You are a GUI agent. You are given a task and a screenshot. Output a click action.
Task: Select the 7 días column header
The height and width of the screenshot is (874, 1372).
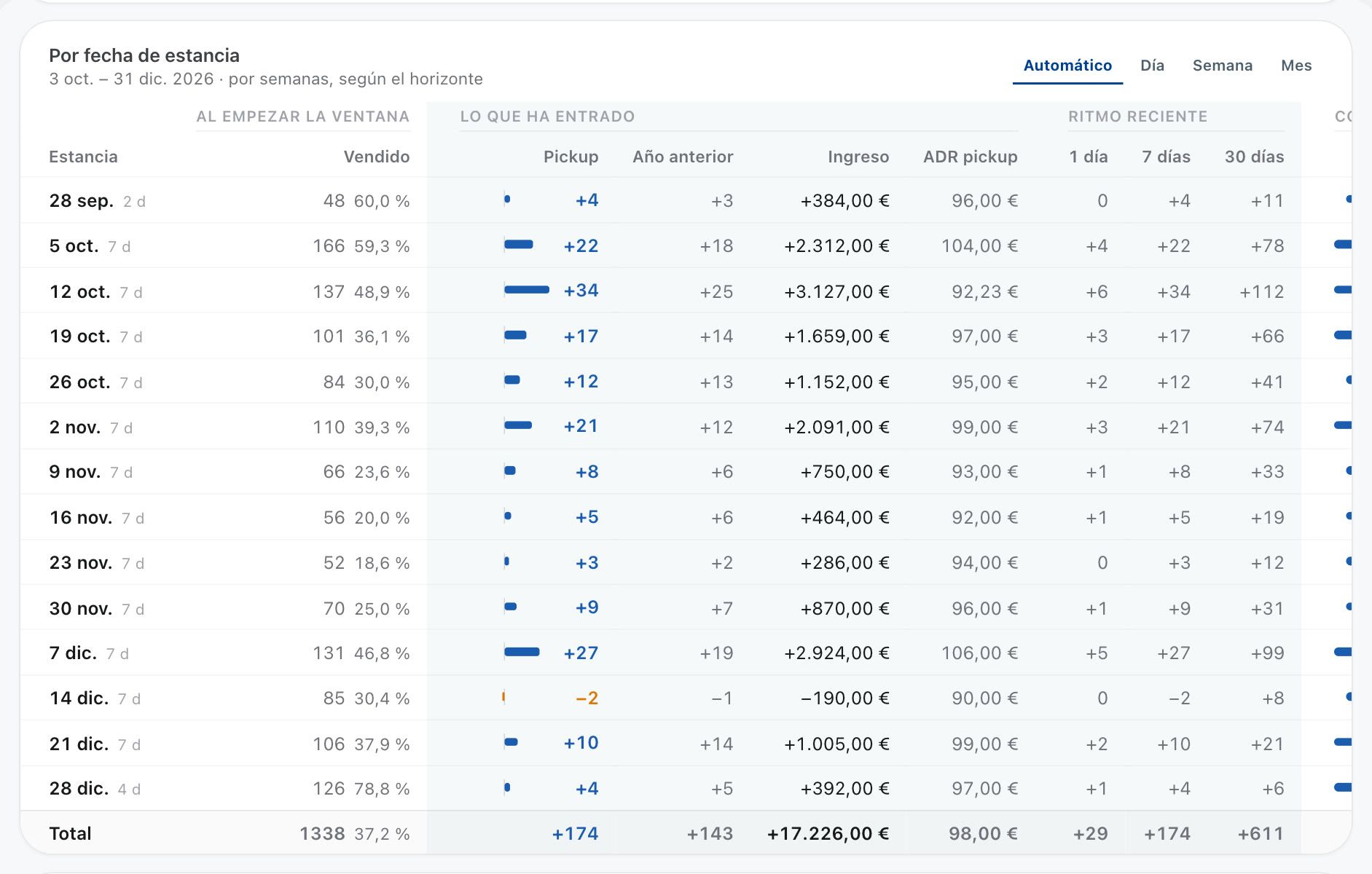click(1166, 157)
